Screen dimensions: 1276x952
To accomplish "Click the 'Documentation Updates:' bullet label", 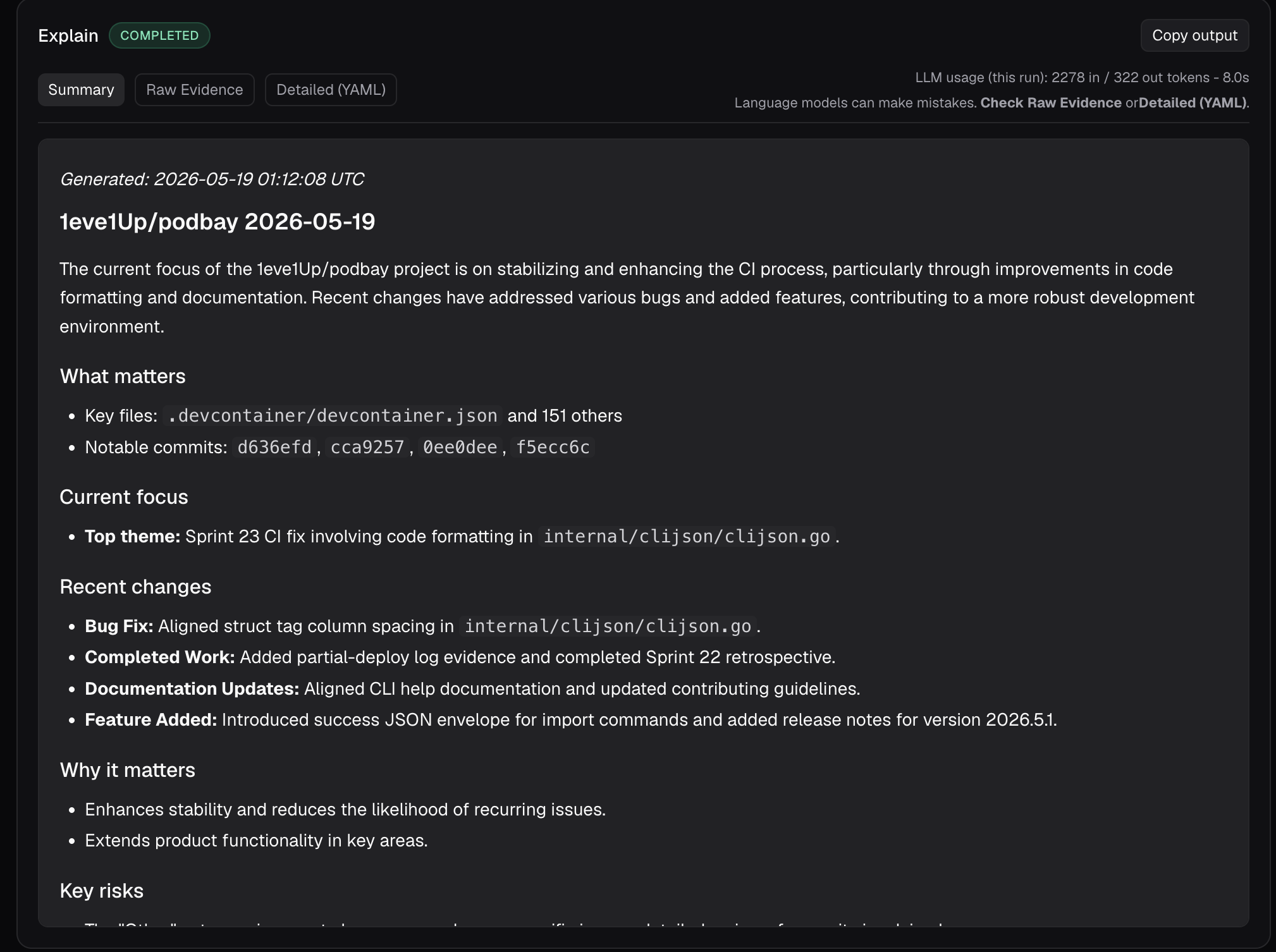I will 192,688.
